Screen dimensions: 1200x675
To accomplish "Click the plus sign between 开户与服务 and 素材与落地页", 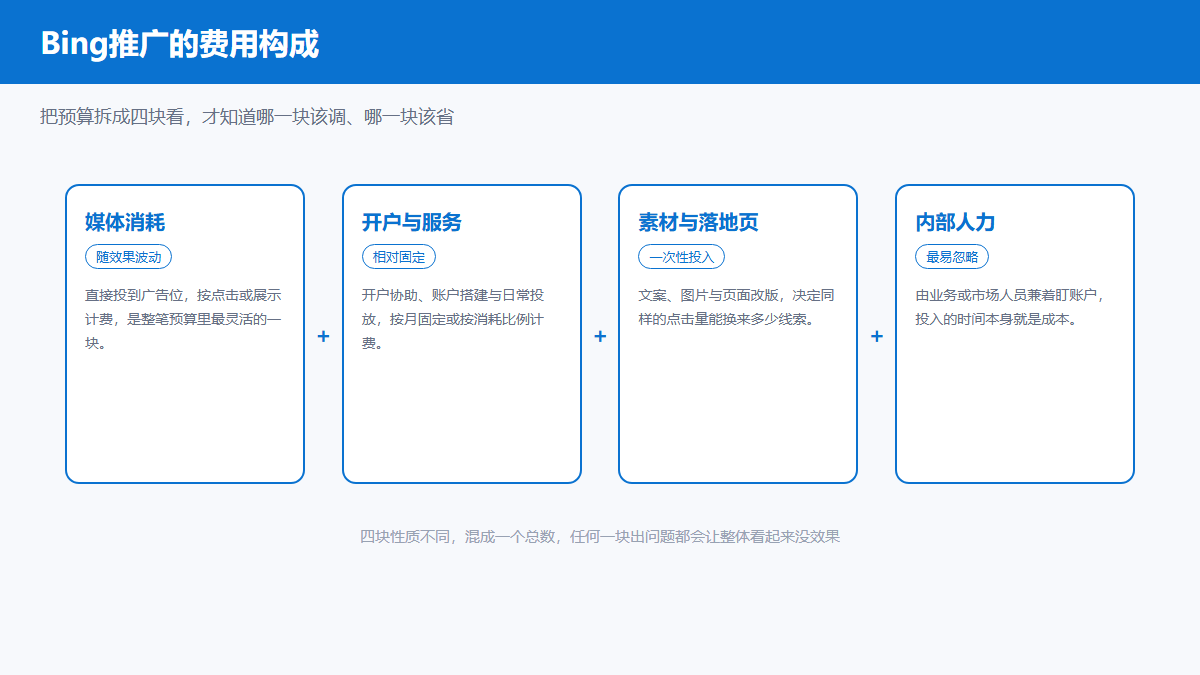I will pyautogui.click(x=600, y=336).
